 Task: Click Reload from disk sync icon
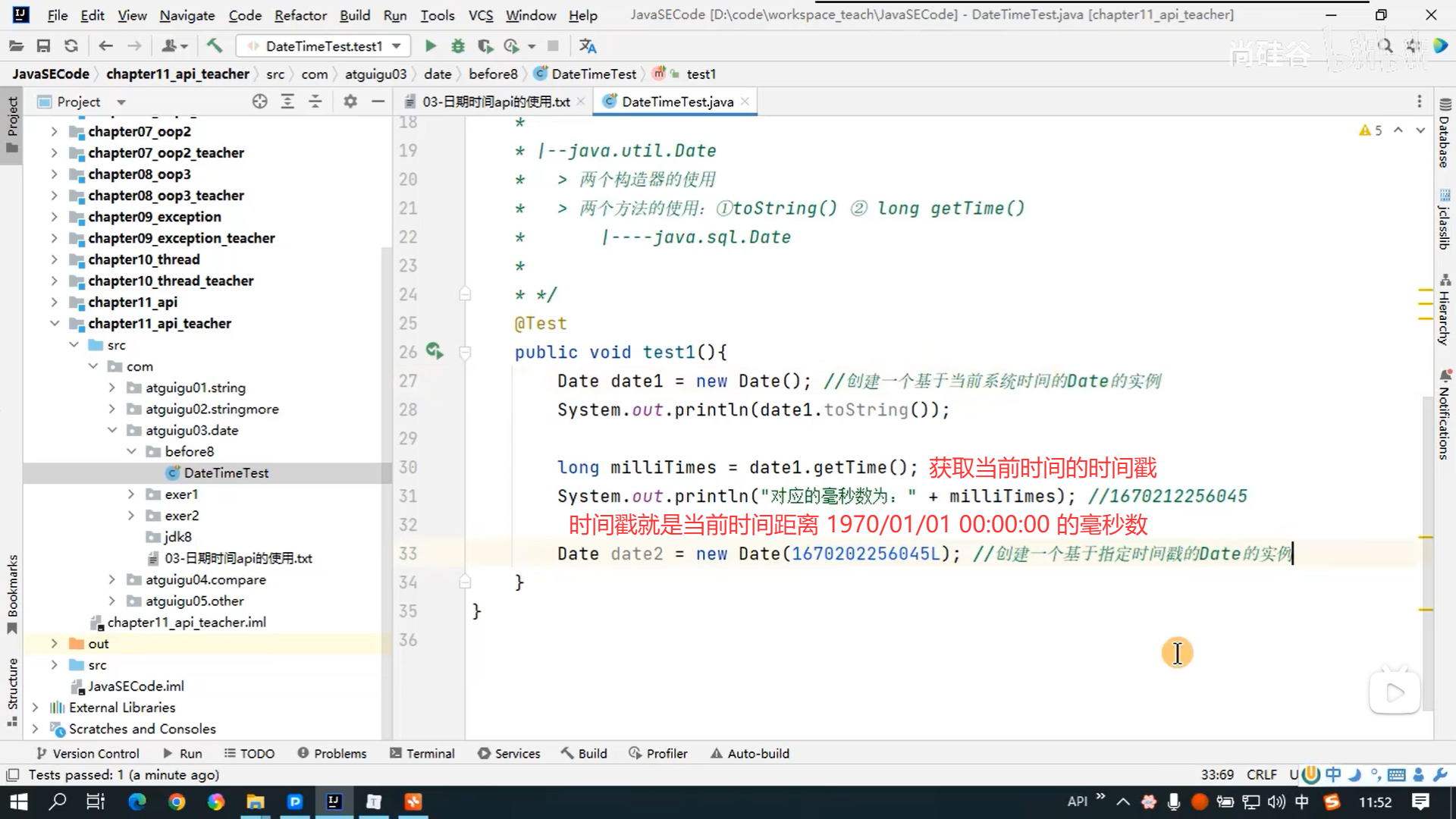click(71, 46)
